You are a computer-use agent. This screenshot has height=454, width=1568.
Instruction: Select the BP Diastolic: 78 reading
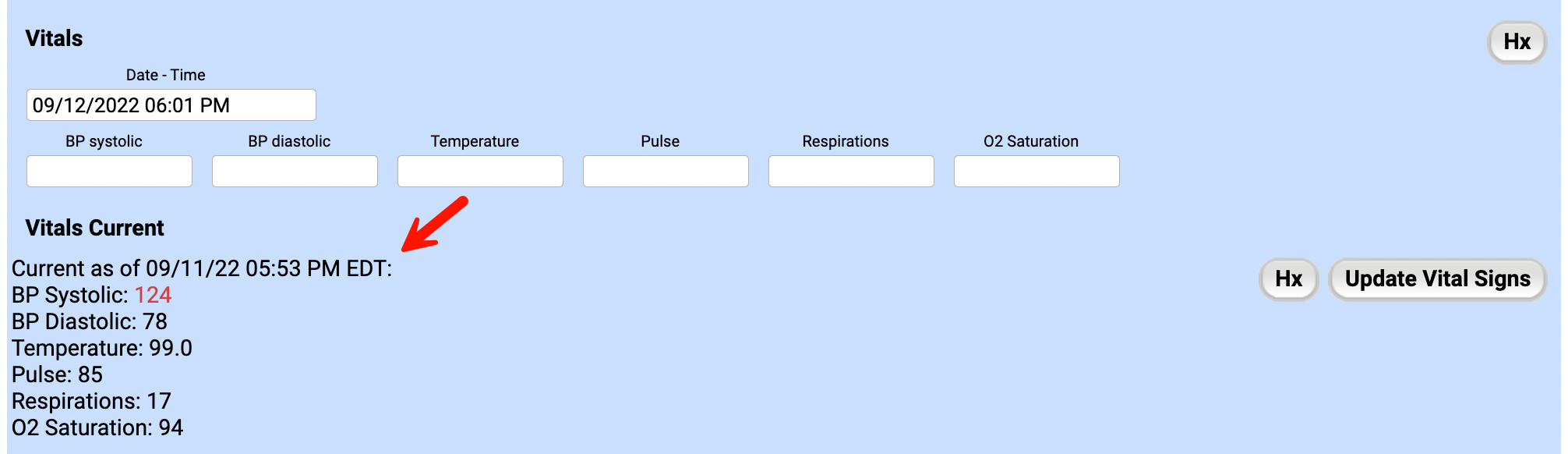[90, 322]
